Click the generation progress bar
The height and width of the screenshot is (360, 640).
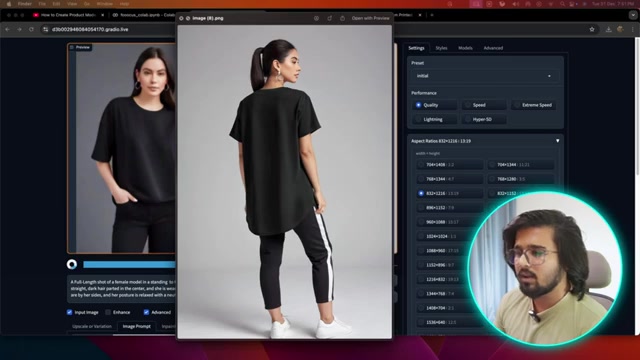coord(129,264)
